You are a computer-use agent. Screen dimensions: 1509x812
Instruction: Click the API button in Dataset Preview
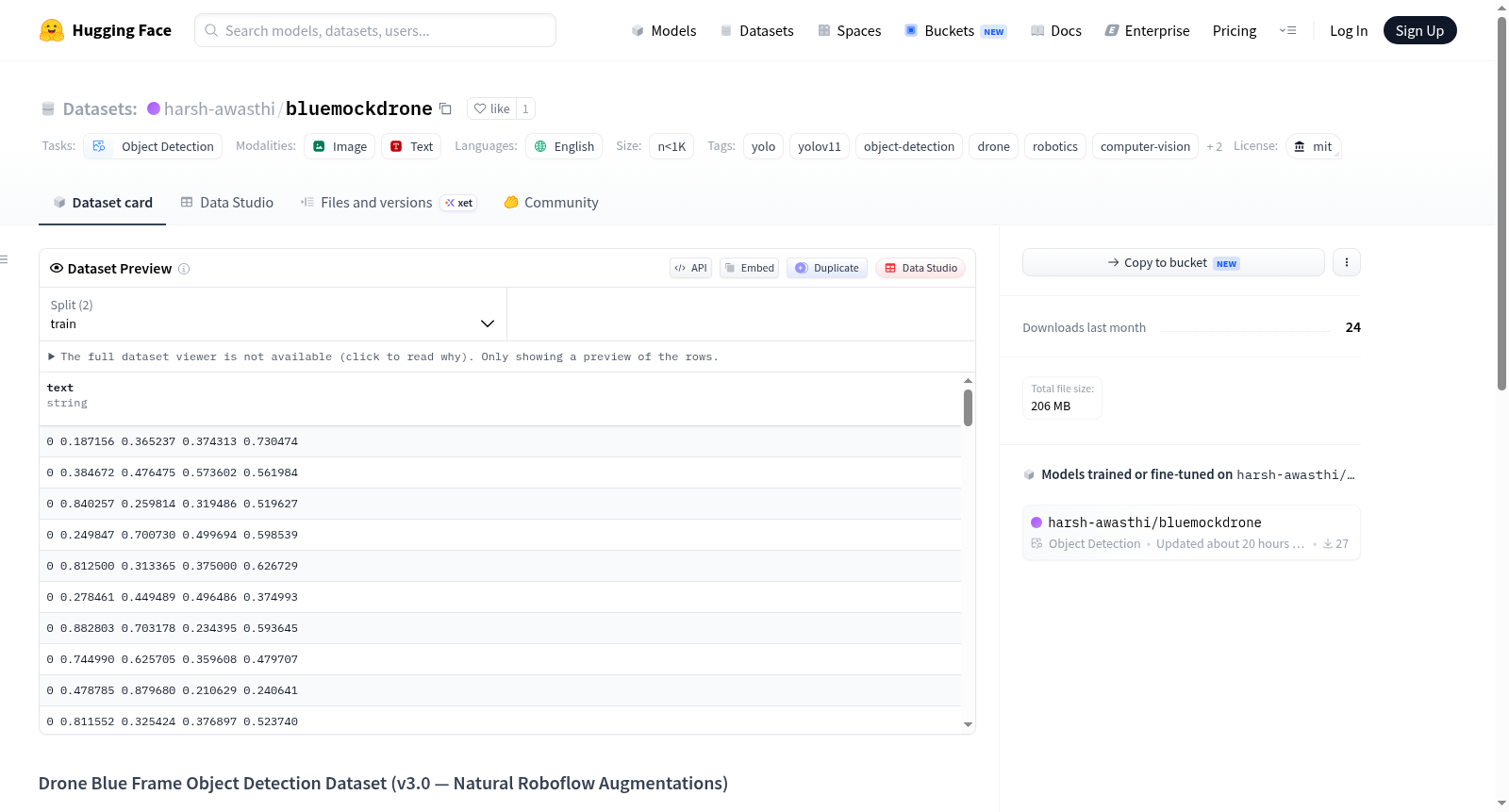click(x=690, y=268)
